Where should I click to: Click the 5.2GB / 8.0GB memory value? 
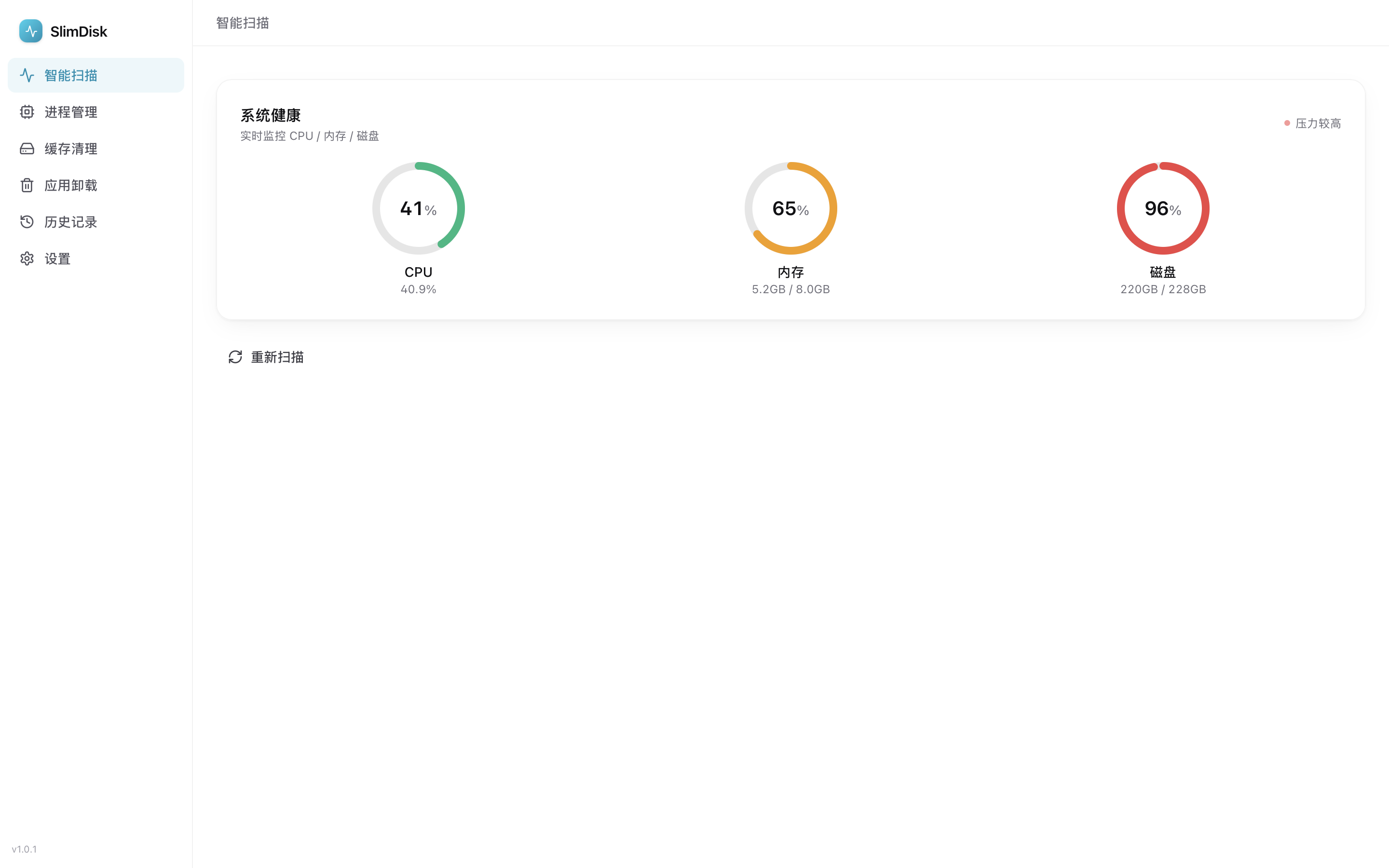(791, 289)
